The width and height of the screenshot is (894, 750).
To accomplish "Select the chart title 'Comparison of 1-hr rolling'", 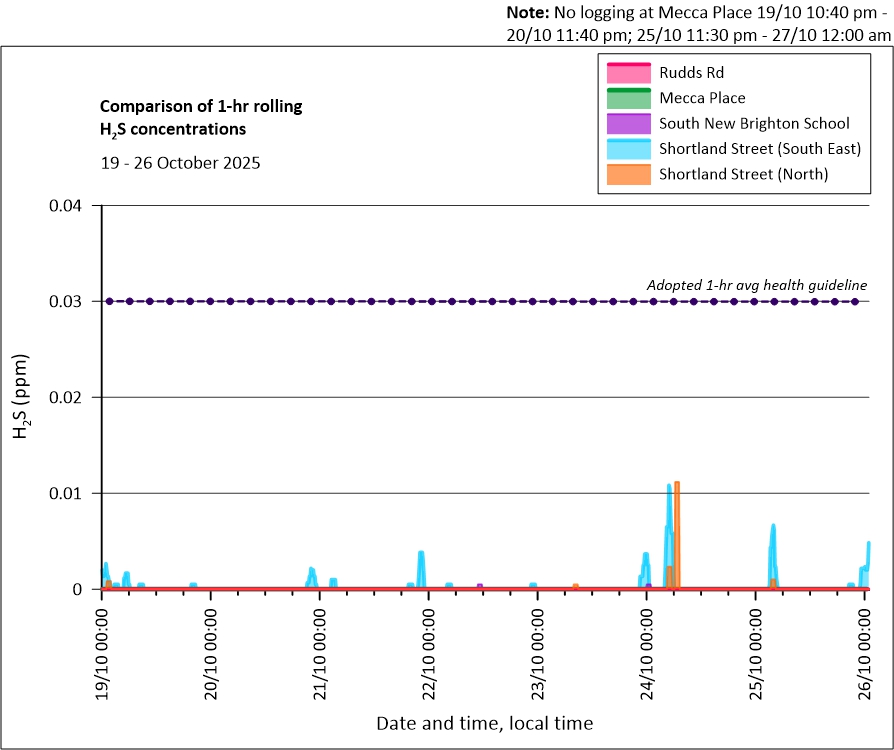I will coord(200,106).
